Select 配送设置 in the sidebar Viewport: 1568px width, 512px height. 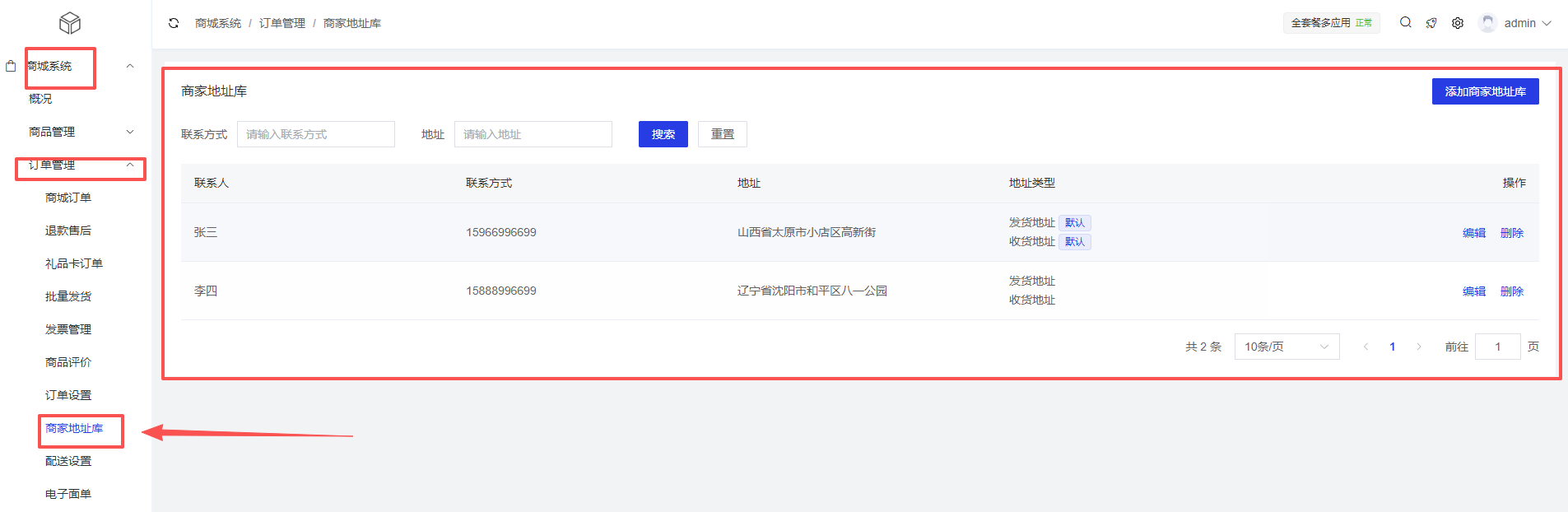(68, 461)
